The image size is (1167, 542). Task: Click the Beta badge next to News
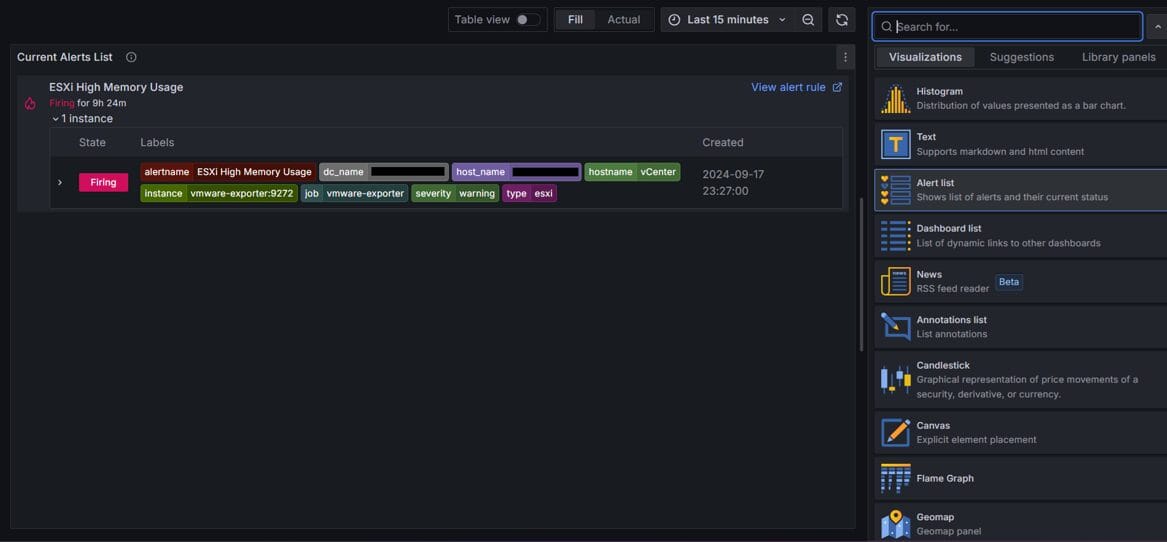click(1009, 282)
